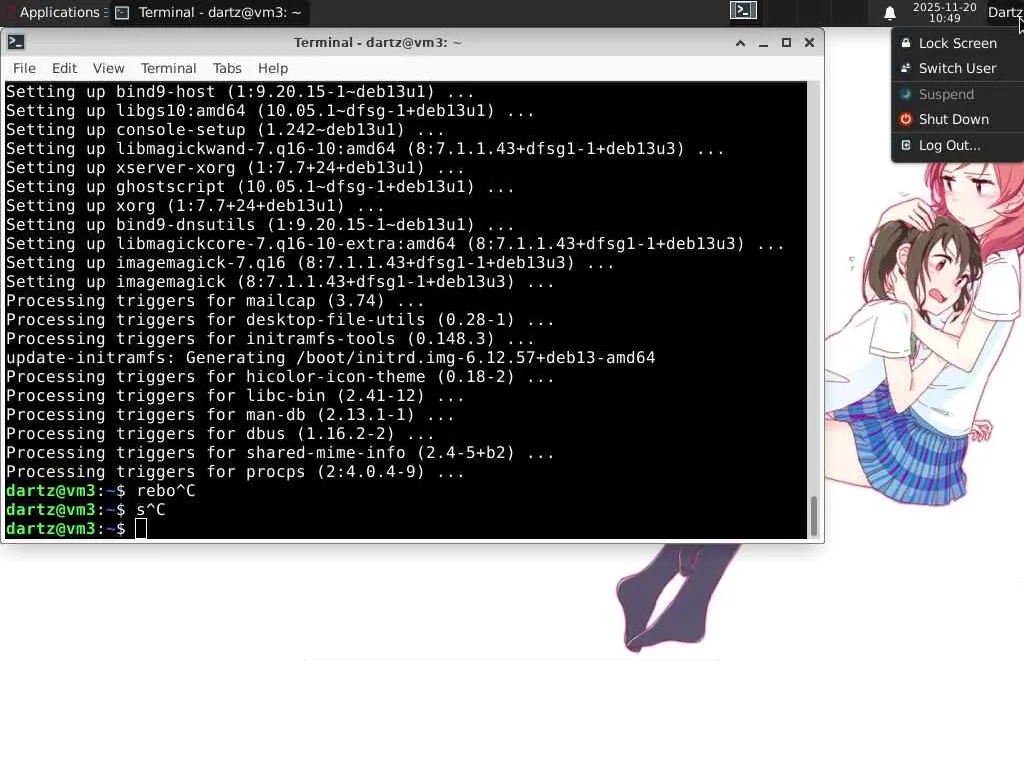Choose Lock Screen from the user menu
1024x768 pixels.
click(x=957, y=43)
